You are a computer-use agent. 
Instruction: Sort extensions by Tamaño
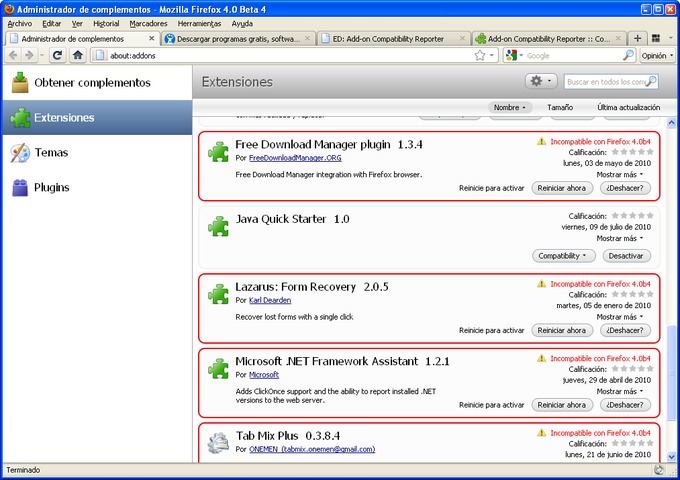click(x=560, y=107)
